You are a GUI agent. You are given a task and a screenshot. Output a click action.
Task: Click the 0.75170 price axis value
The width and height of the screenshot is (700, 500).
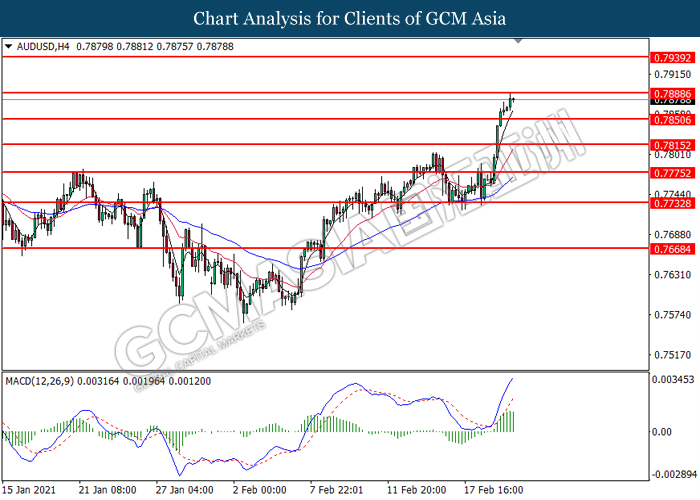click(672, 355)
